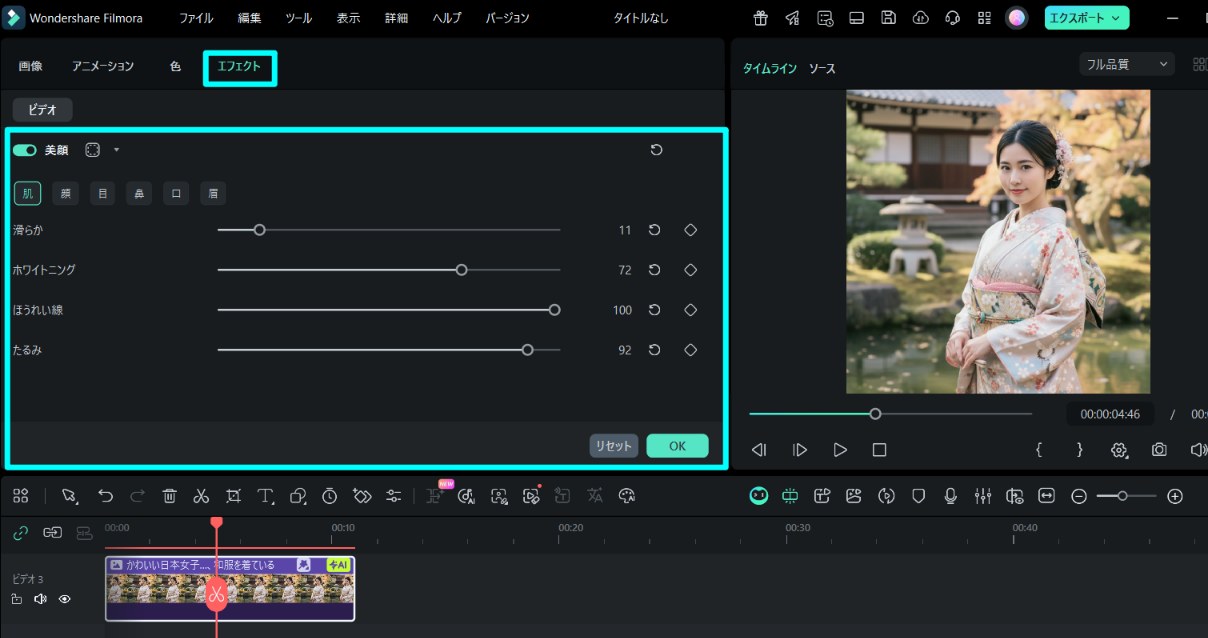Open the audio mixer icon

click(983, 495)
